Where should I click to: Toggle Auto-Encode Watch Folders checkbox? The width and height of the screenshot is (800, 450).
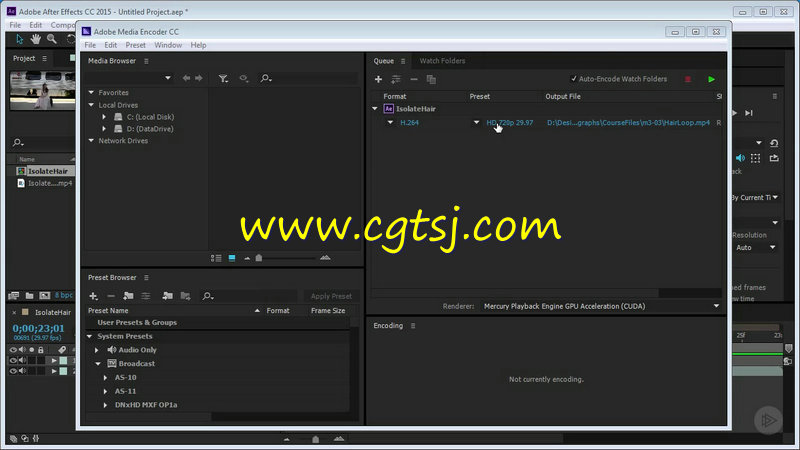pos(573,79)
